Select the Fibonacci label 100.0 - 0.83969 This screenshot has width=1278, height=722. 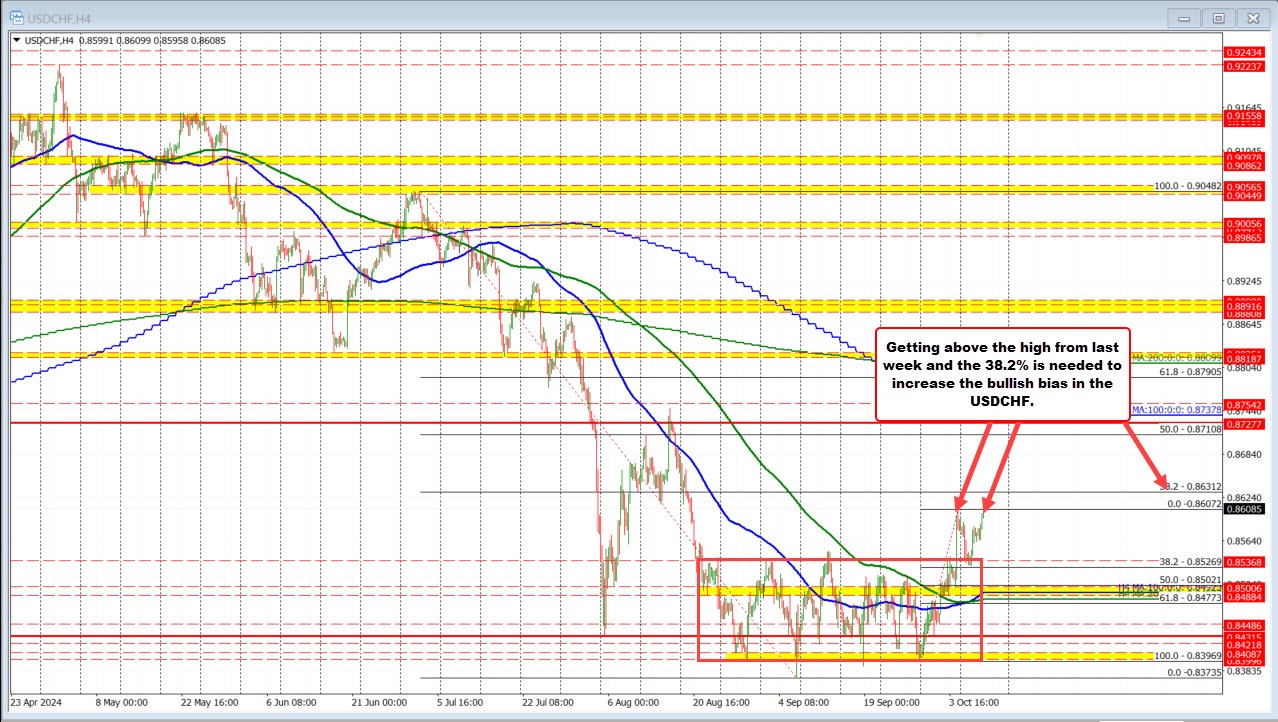(x=1188, y=656)
